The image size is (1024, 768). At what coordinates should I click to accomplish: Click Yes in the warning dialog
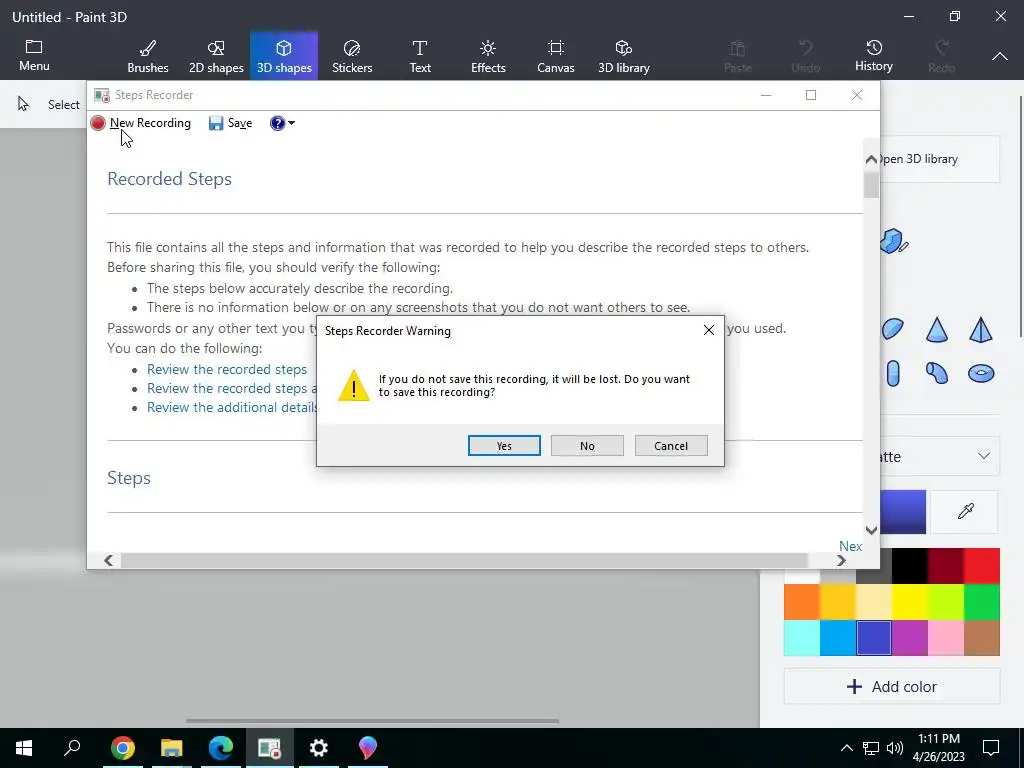pyautogui.click(x=504, y=445)
